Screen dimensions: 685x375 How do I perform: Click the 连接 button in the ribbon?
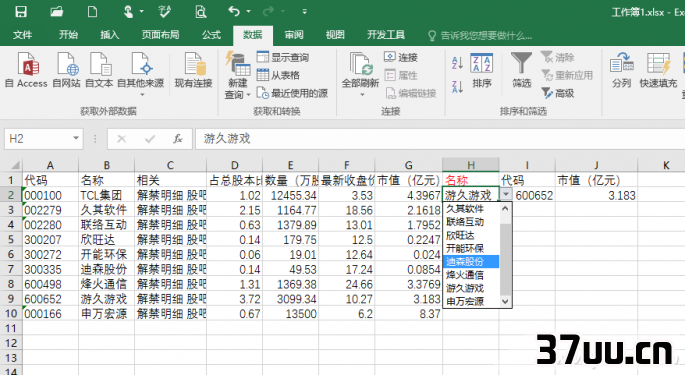(x=401, y=57)
